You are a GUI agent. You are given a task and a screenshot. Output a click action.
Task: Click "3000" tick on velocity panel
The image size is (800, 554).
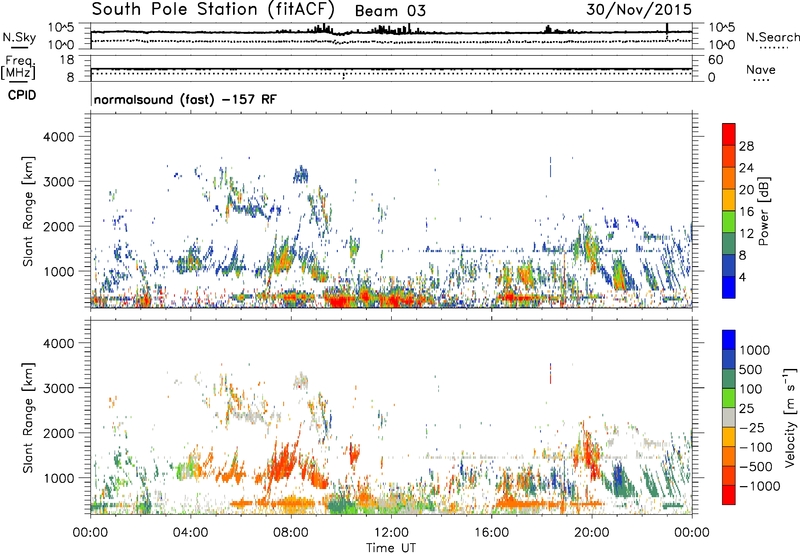click(59, 388)
